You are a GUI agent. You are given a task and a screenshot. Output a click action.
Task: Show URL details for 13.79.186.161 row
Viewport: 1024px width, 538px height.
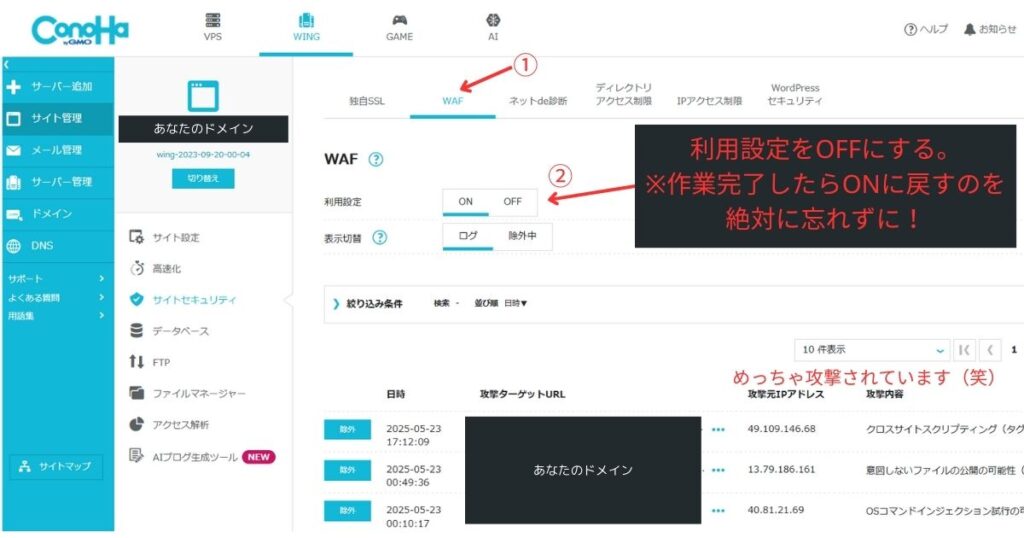718,470
